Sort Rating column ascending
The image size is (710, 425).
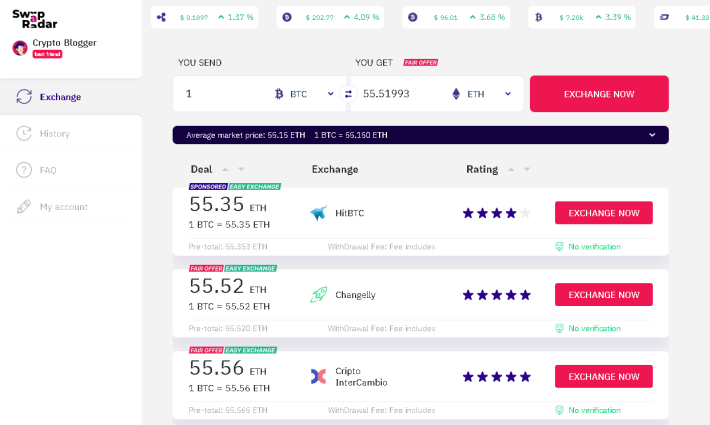(511, 169)
